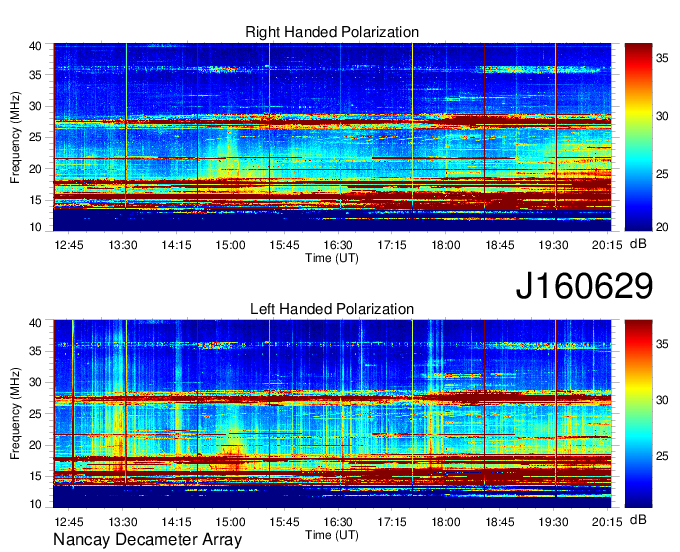Click the 'Nancay Decameter Array' caption
680x552 pixels.
tap(147, 540)
